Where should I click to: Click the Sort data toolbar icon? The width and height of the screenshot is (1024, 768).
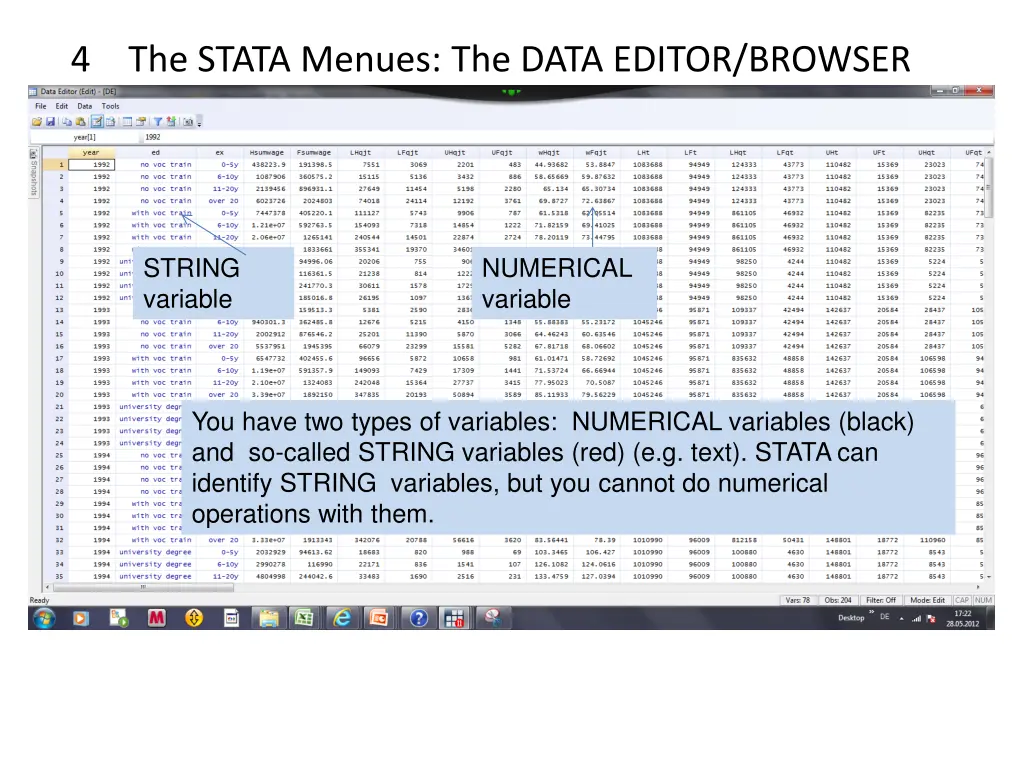coord(171,121)
